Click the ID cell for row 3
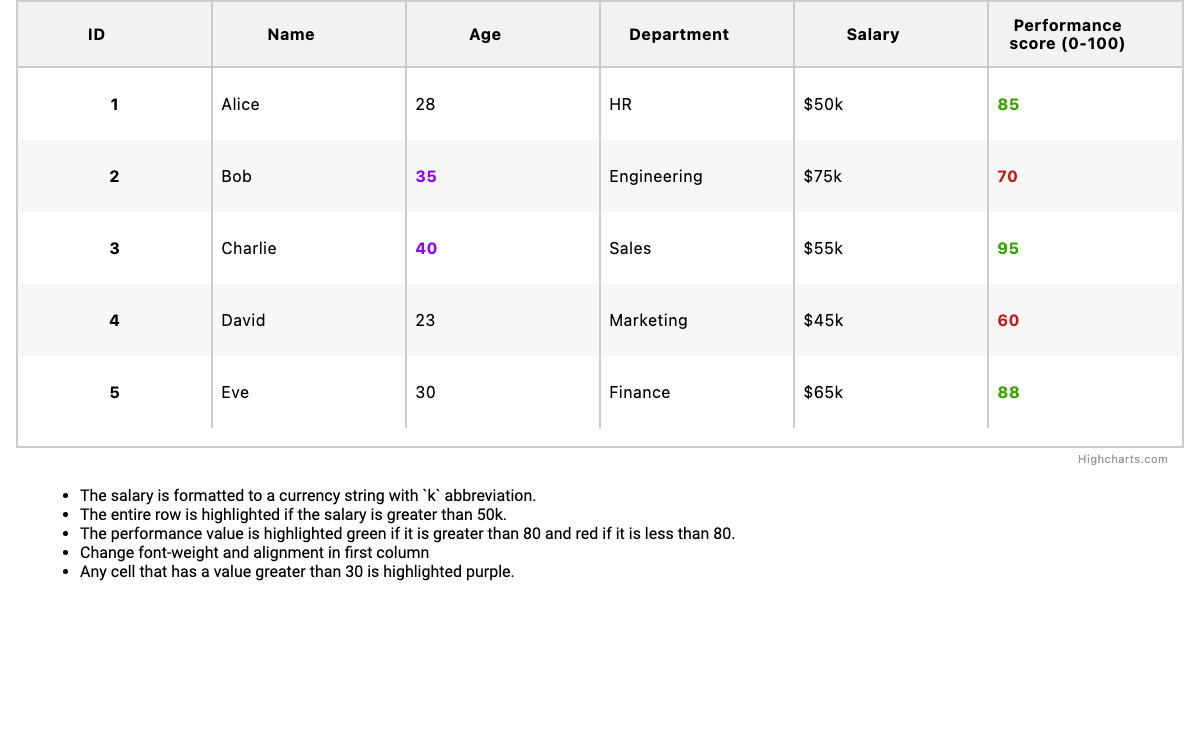This screenshot has width=1200, height=756. pyautogui.click(x=114, y=249)
